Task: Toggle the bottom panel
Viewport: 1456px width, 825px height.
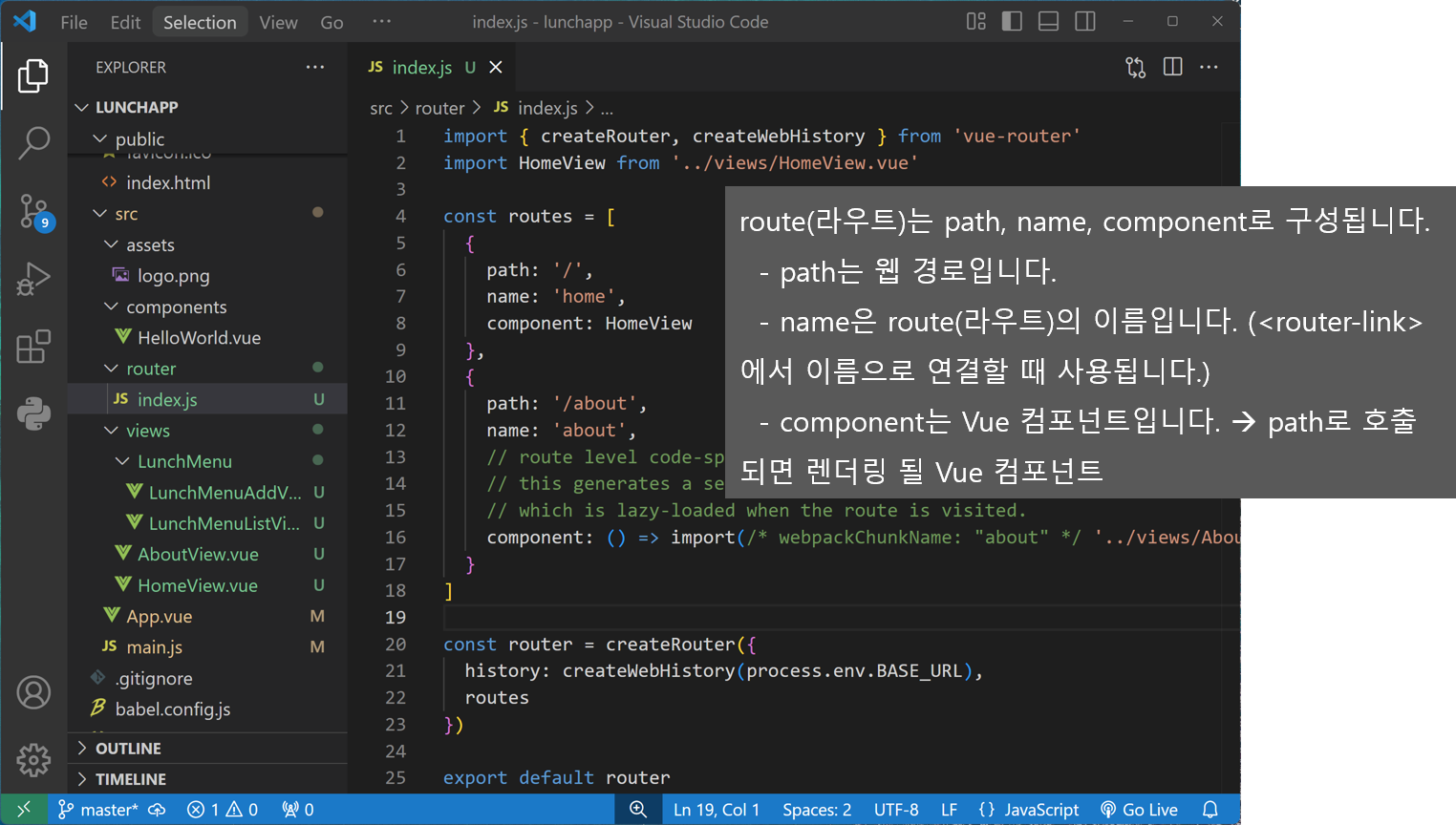Action: click(1048, 21)
